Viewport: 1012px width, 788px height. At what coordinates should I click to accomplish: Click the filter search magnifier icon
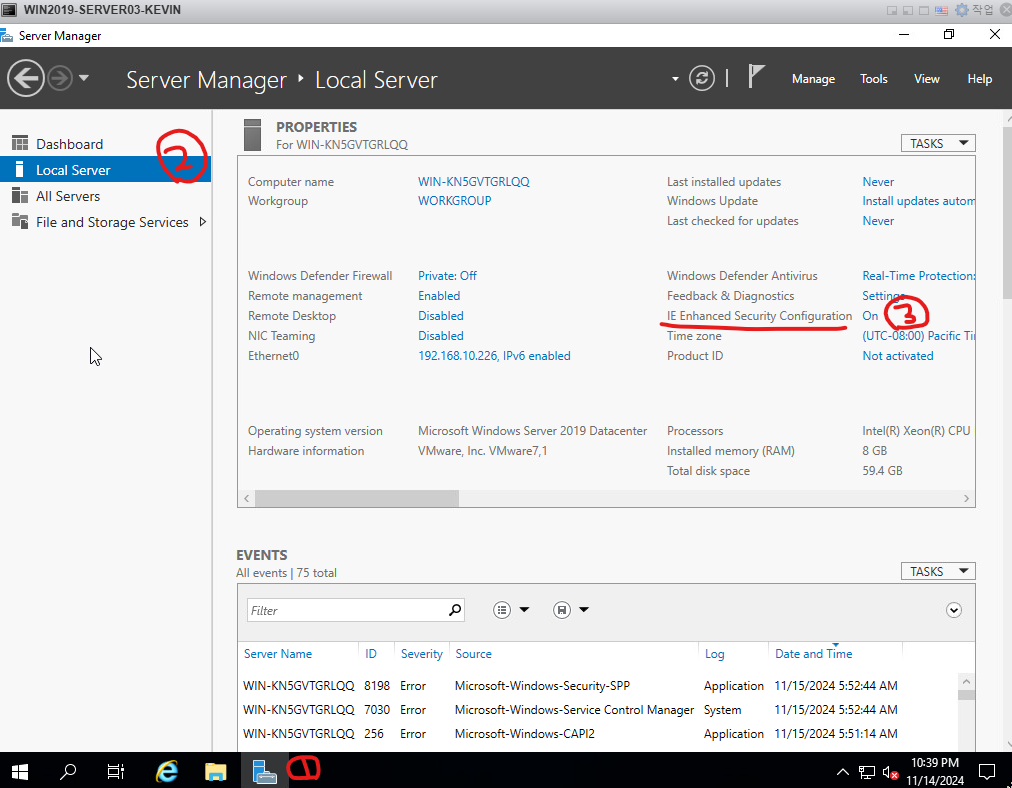[x=455, y=609]
